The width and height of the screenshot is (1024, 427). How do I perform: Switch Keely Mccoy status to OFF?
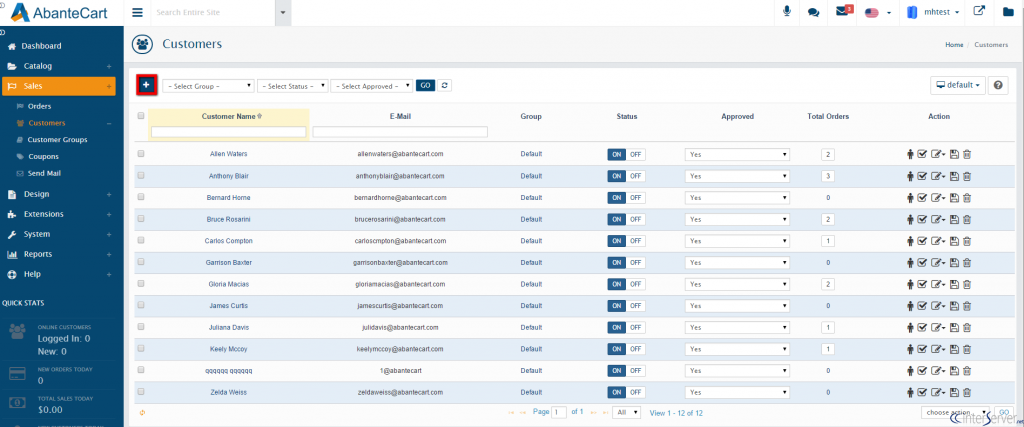[636, 349]
